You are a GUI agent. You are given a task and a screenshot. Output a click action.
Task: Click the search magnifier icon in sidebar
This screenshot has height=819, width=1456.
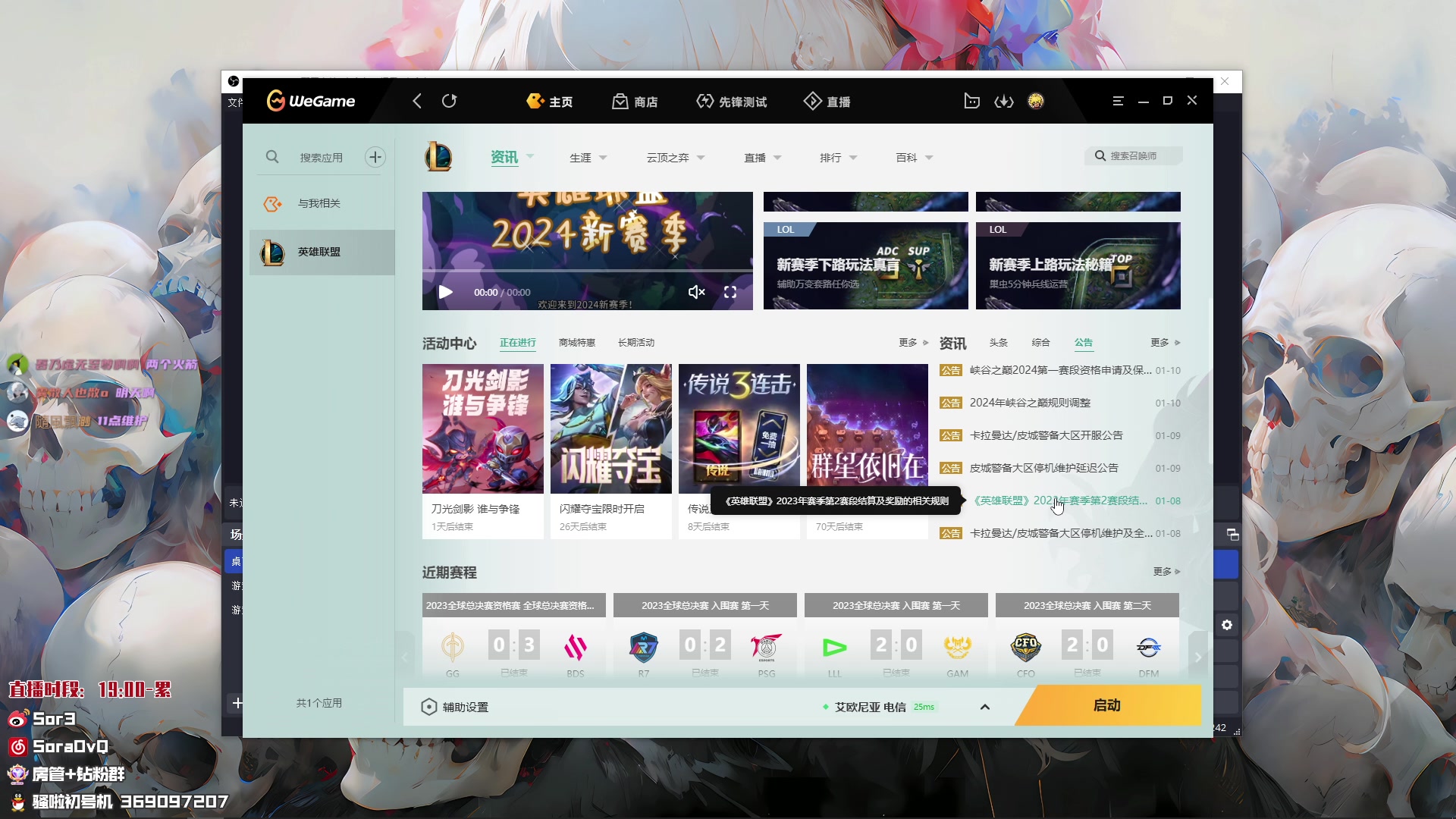pos(272,157)
